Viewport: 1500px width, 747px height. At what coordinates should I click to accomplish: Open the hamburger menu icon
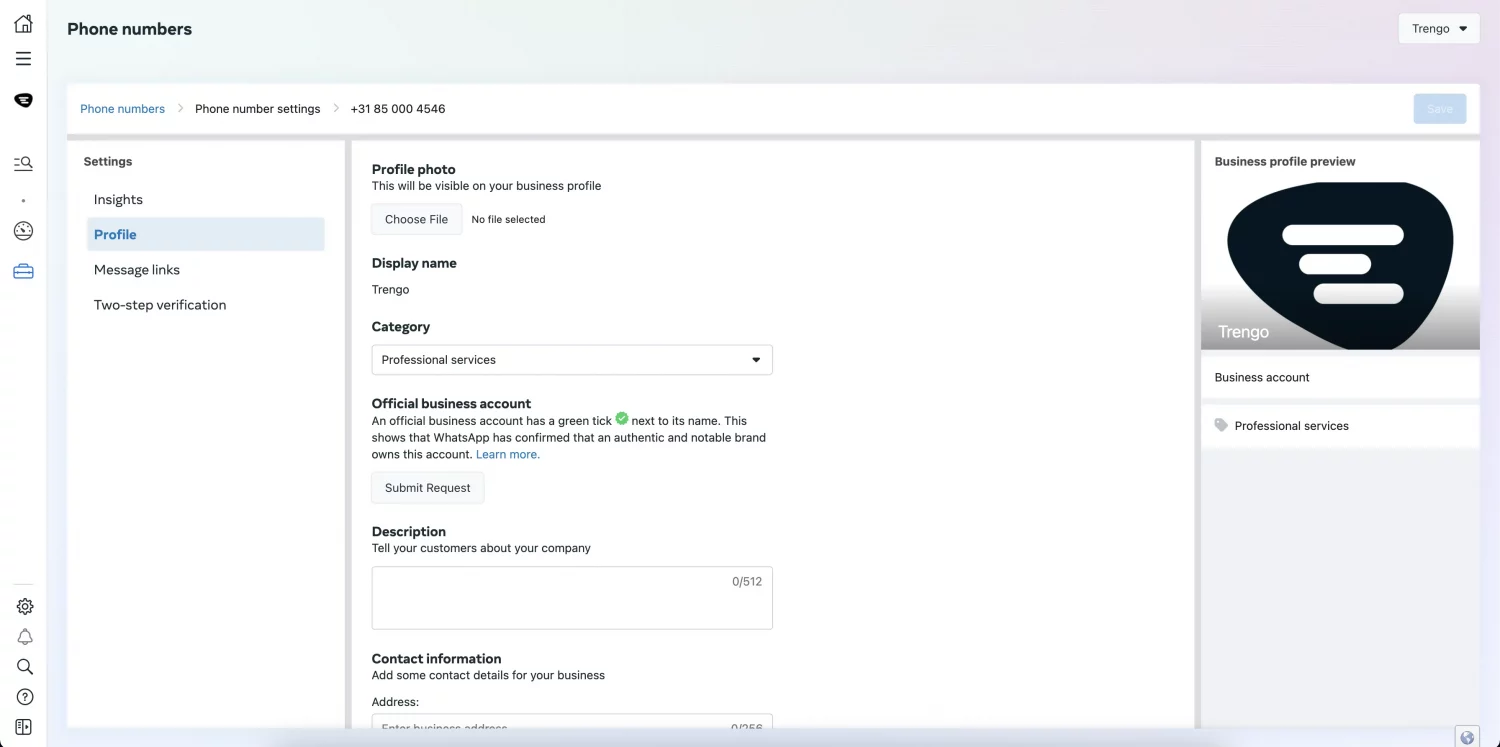pyautogui.click(x=23, y=59)
